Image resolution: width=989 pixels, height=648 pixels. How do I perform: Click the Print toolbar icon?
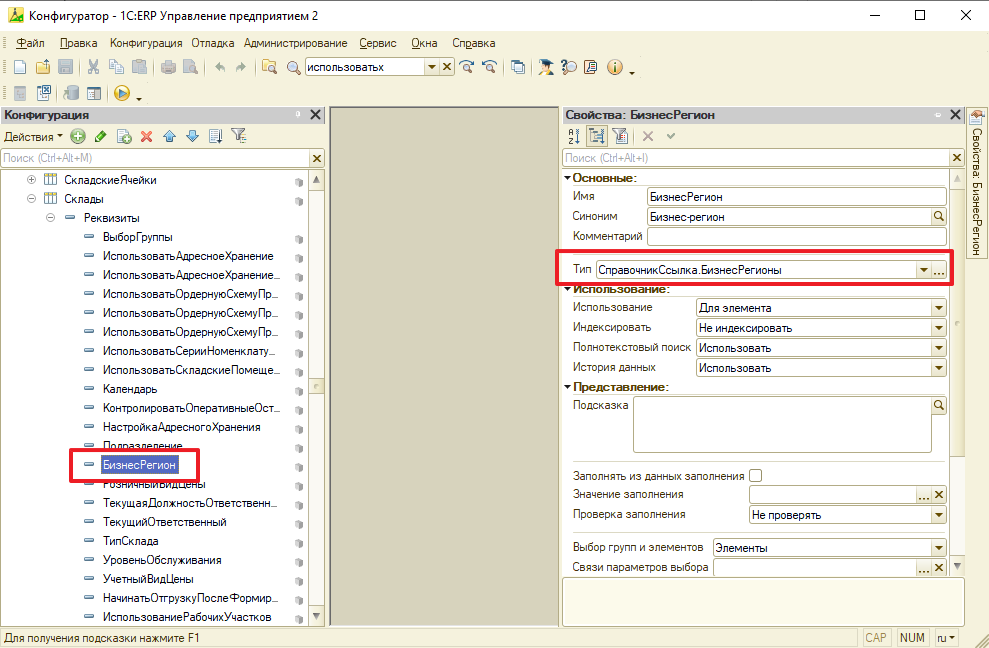point(168,67)
